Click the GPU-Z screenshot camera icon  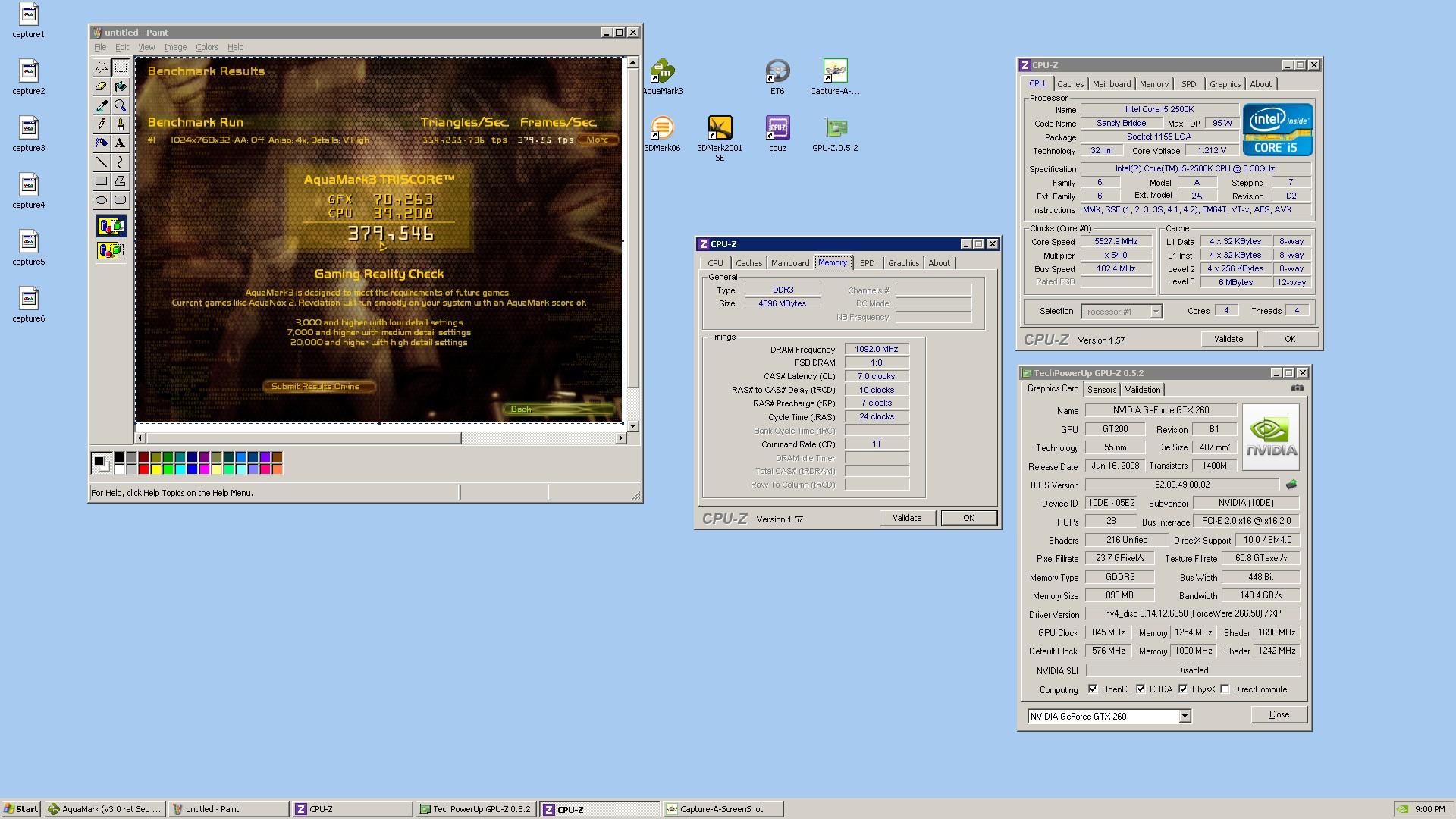click(1298, 388)
